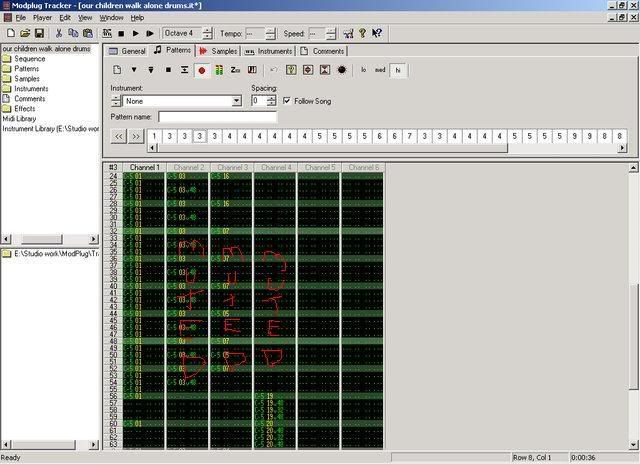Adjust the Speed spinner
This screenshot has height=465, width=640.
[x=331, y=33]
